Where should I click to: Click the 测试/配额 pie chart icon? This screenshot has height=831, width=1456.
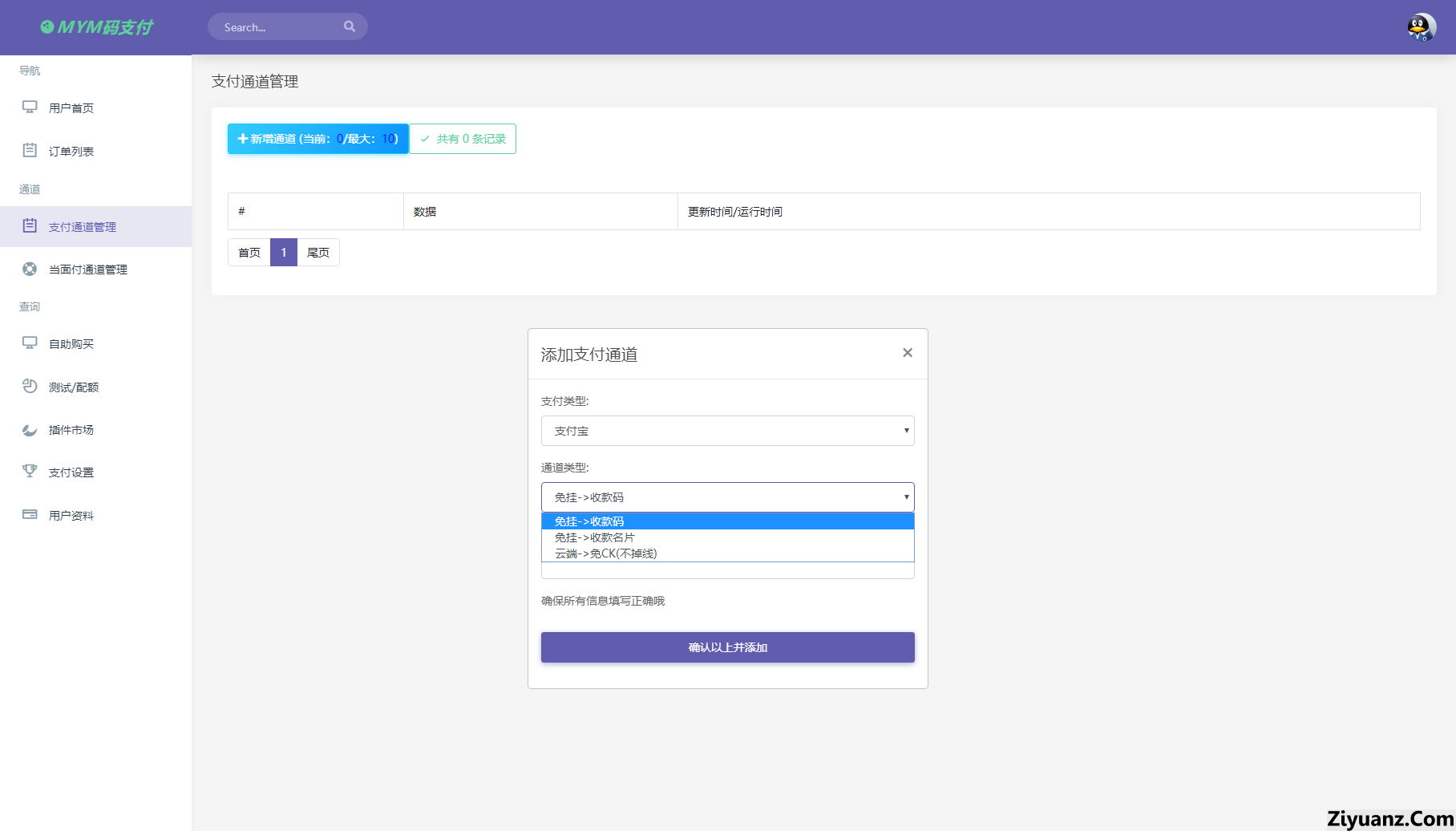30,386
